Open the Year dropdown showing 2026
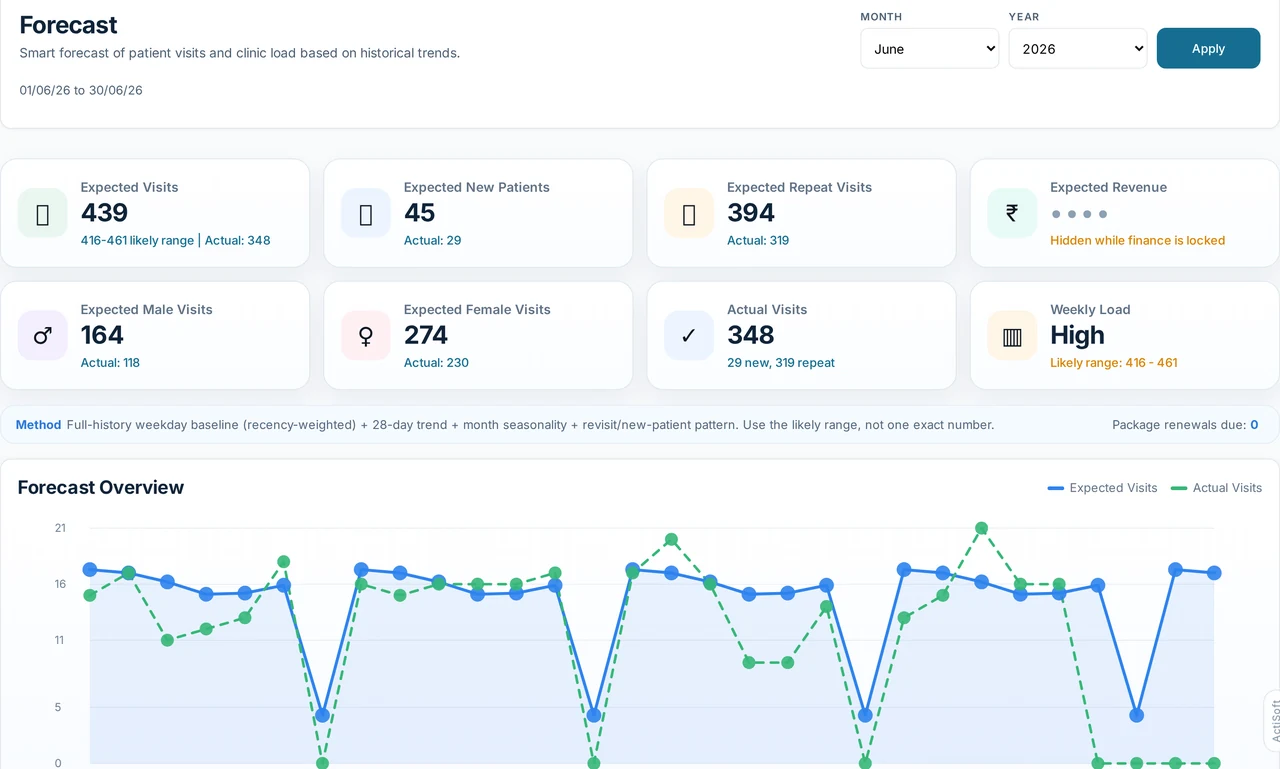 coord(1078,48)
